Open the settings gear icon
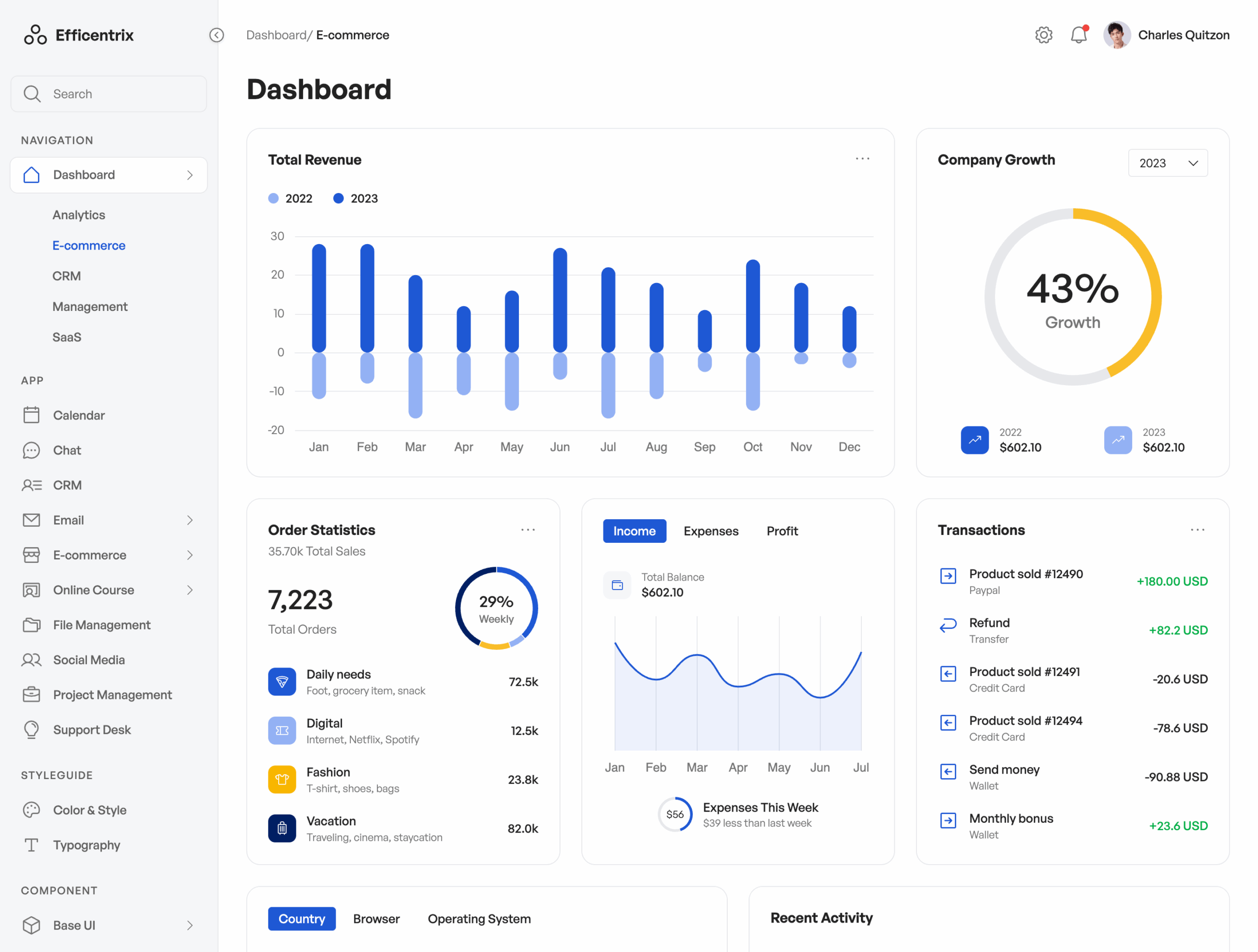Viewport: 1258px width, 952px height. click(1043, 35)
